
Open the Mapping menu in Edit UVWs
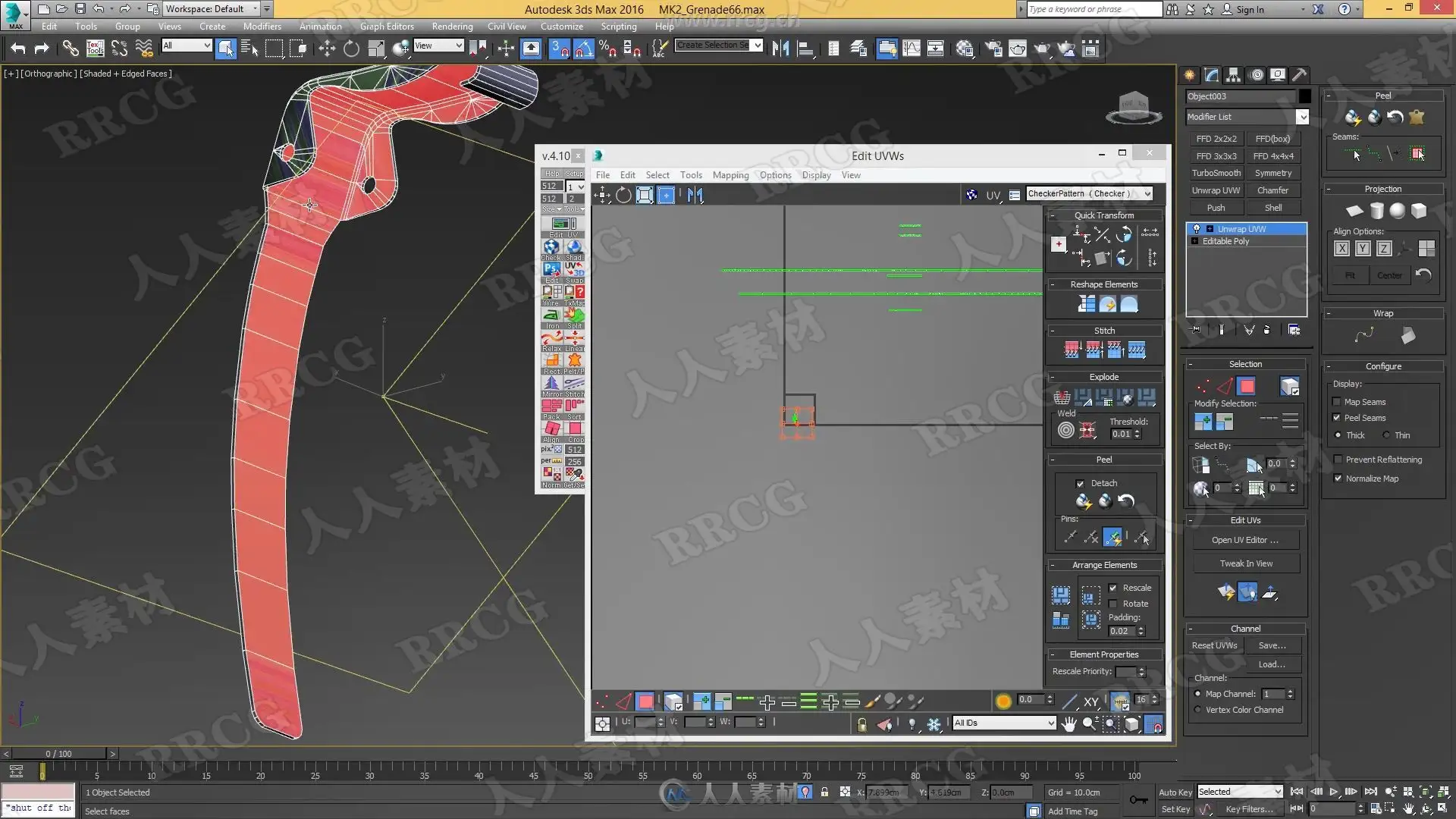pyautogui.click(x=730, y=175)
